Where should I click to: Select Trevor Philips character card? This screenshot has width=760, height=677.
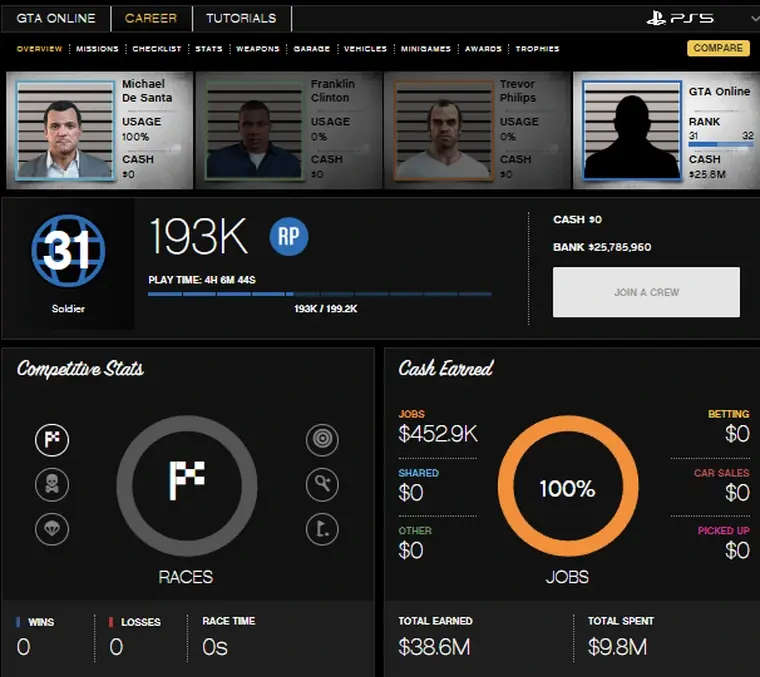[477, 130]
